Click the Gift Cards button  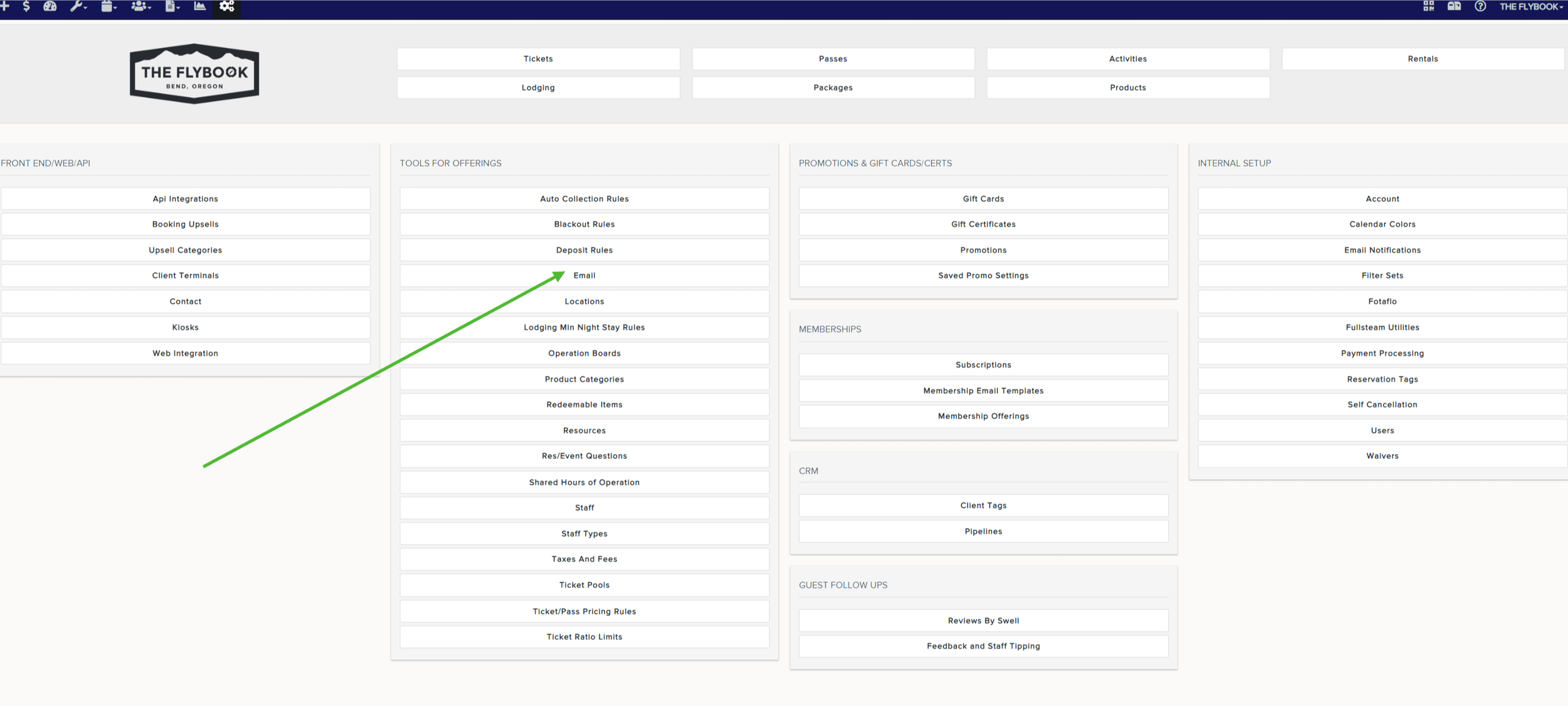pos(983,199)
